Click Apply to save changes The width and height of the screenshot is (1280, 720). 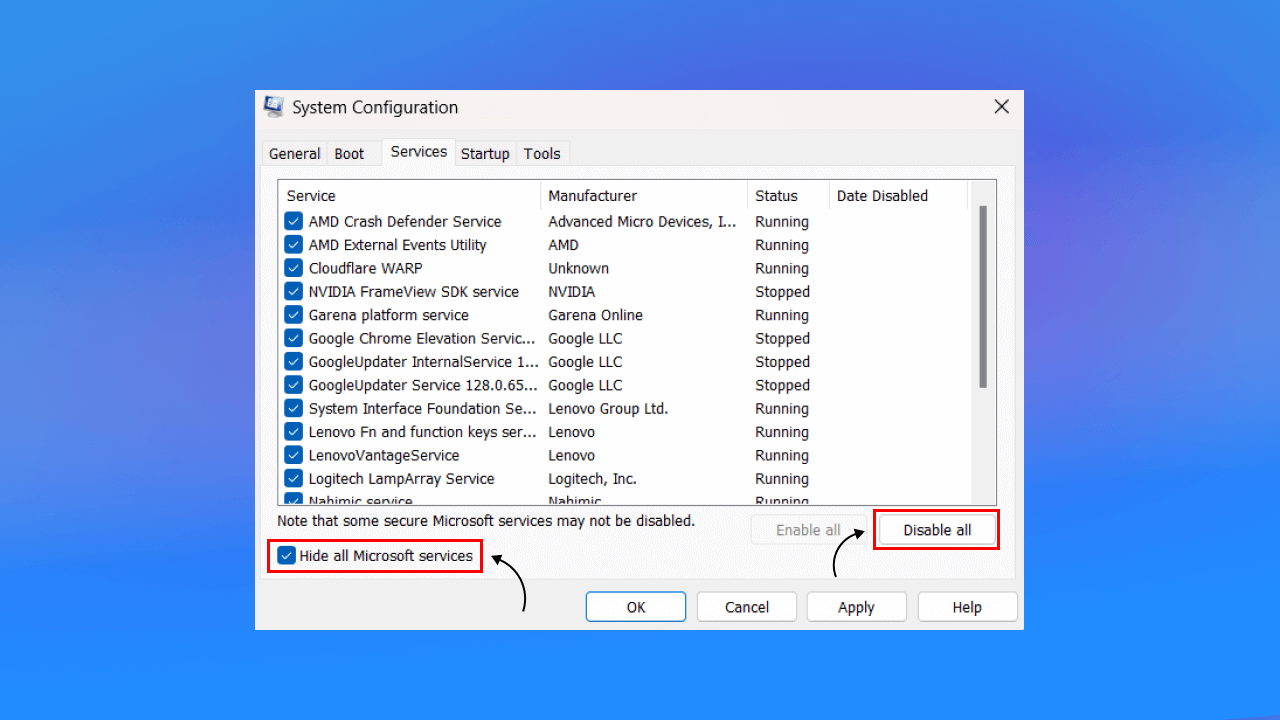coord(856,607)
